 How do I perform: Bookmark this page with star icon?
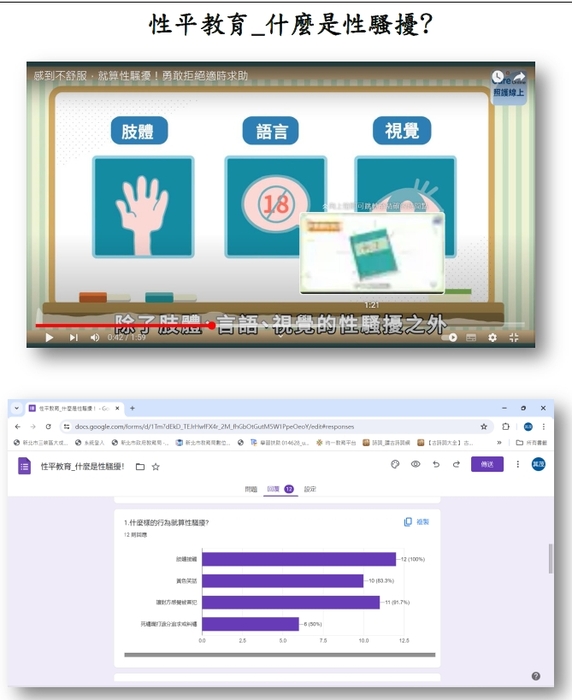pyautogui.click(x=484, y=426)
